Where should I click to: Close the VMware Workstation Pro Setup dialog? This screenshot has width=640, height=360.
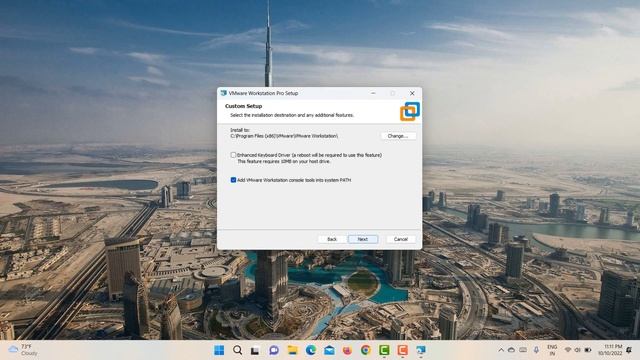click(412, 93)
